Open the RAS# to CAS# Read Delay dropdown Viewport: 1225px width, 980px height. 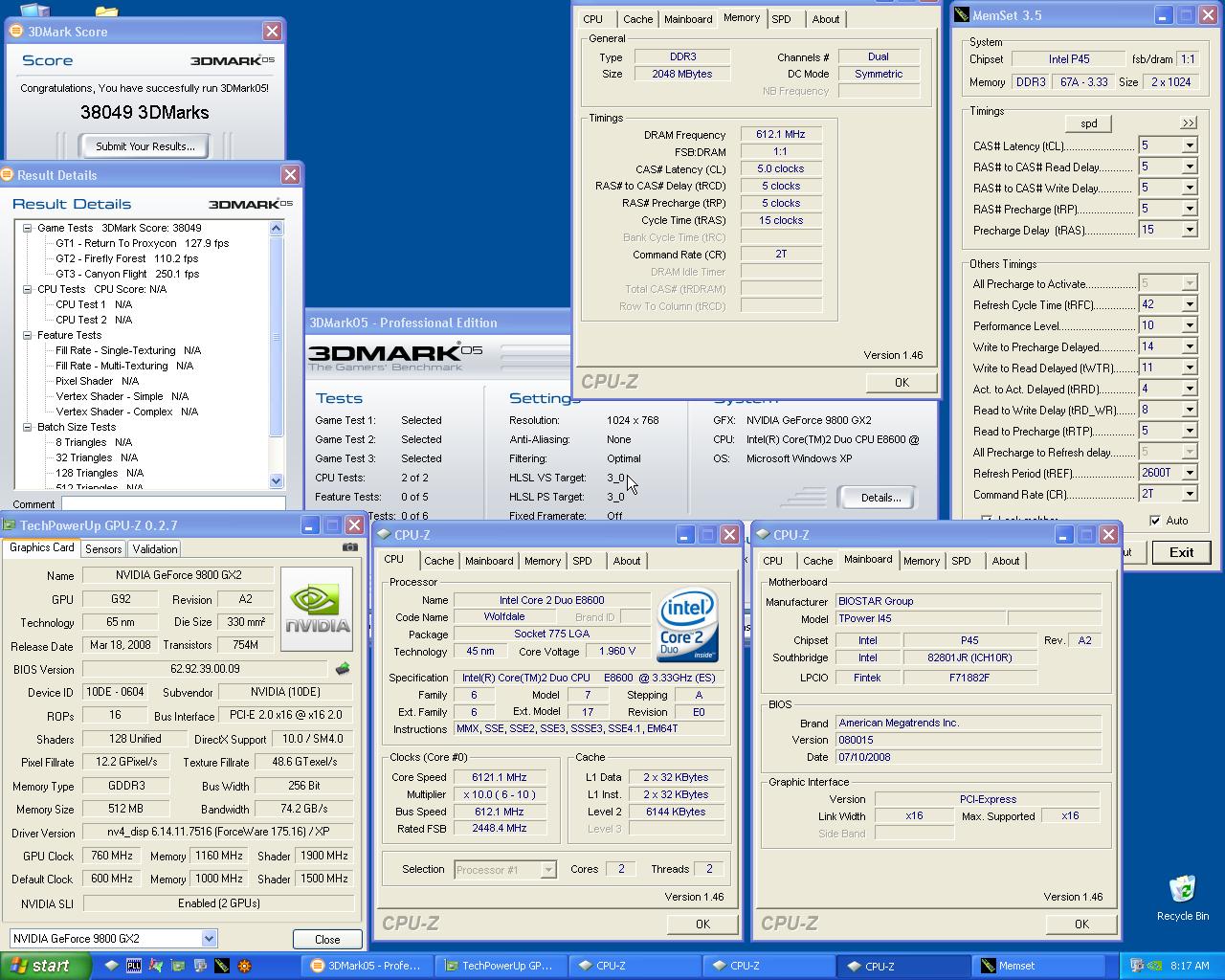coord(1189,167)
